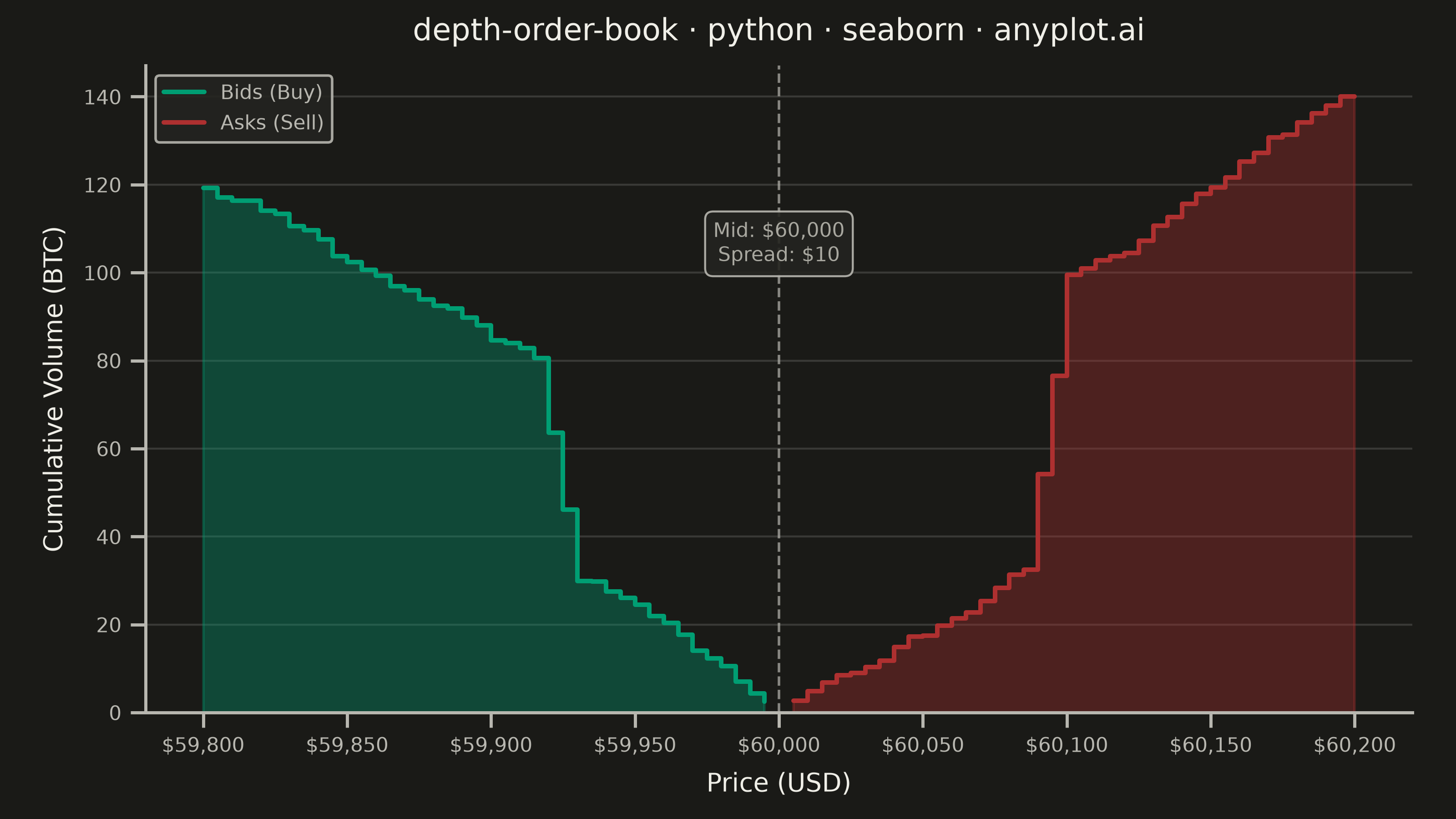
Task: Click the $60,100 x-axis tick label
Action: tap(1067, 745)
